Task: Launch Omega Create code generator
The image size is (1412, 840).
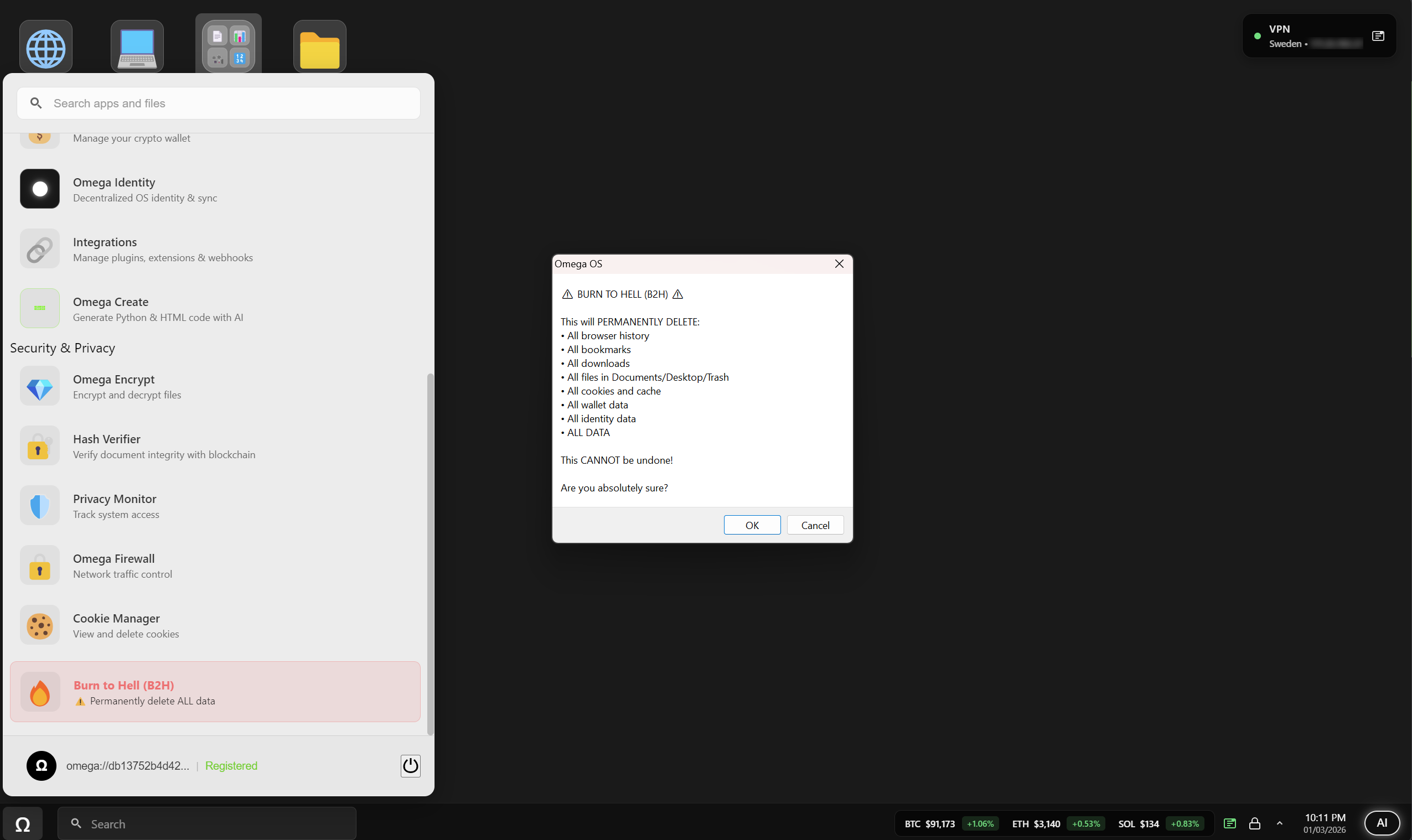Action: coord(110,308)
